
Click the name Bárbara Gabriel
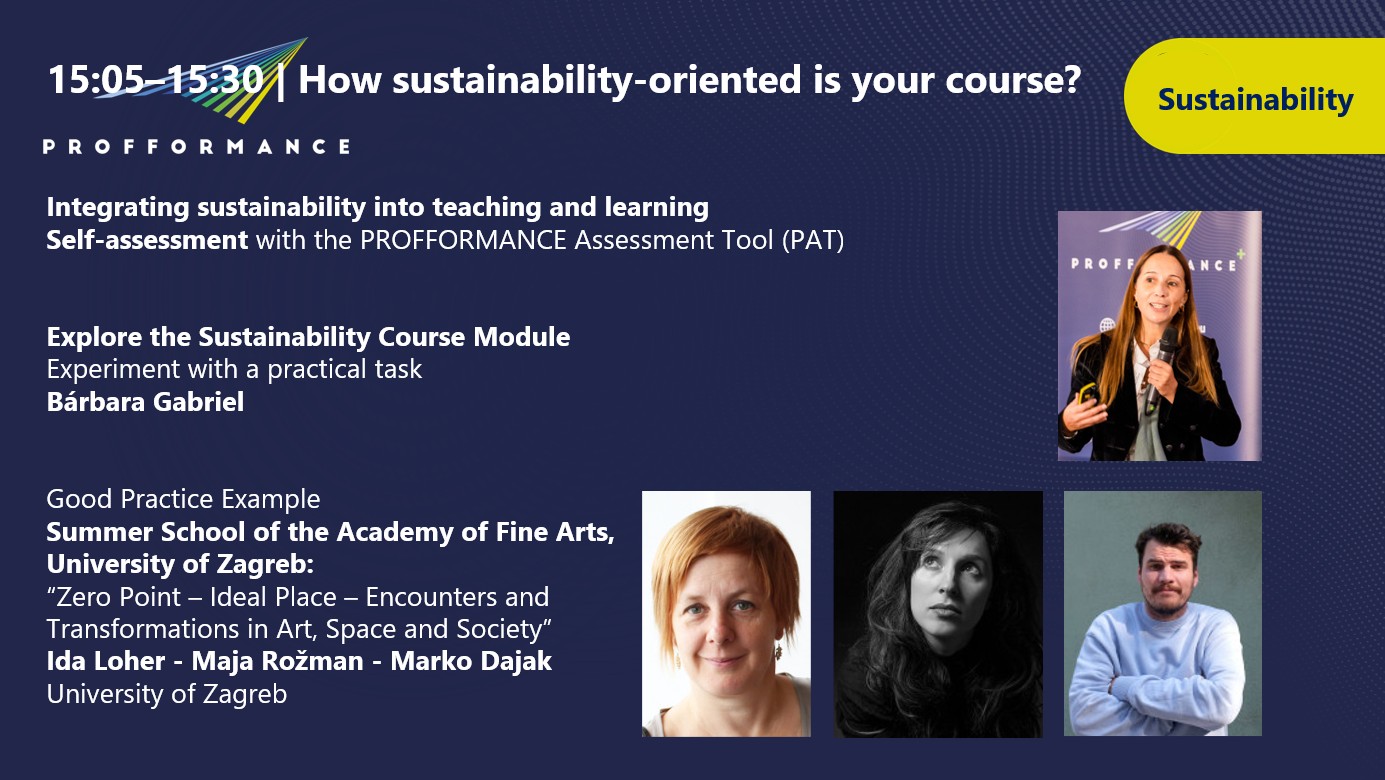(x=145, y=402)
